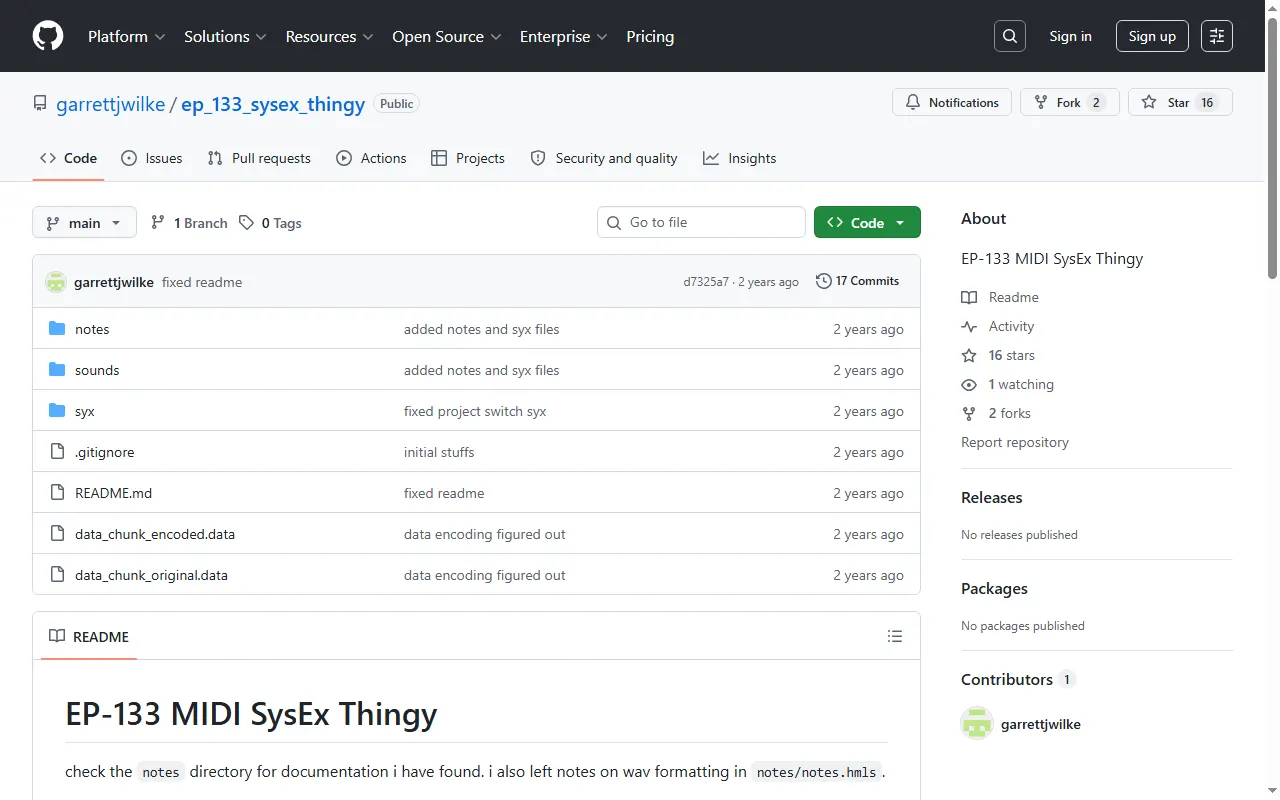Viewport: 1280px width, 800px height.
Task: Select the Code repository tab
Action: pyautogui.click(x=68, y=158)
